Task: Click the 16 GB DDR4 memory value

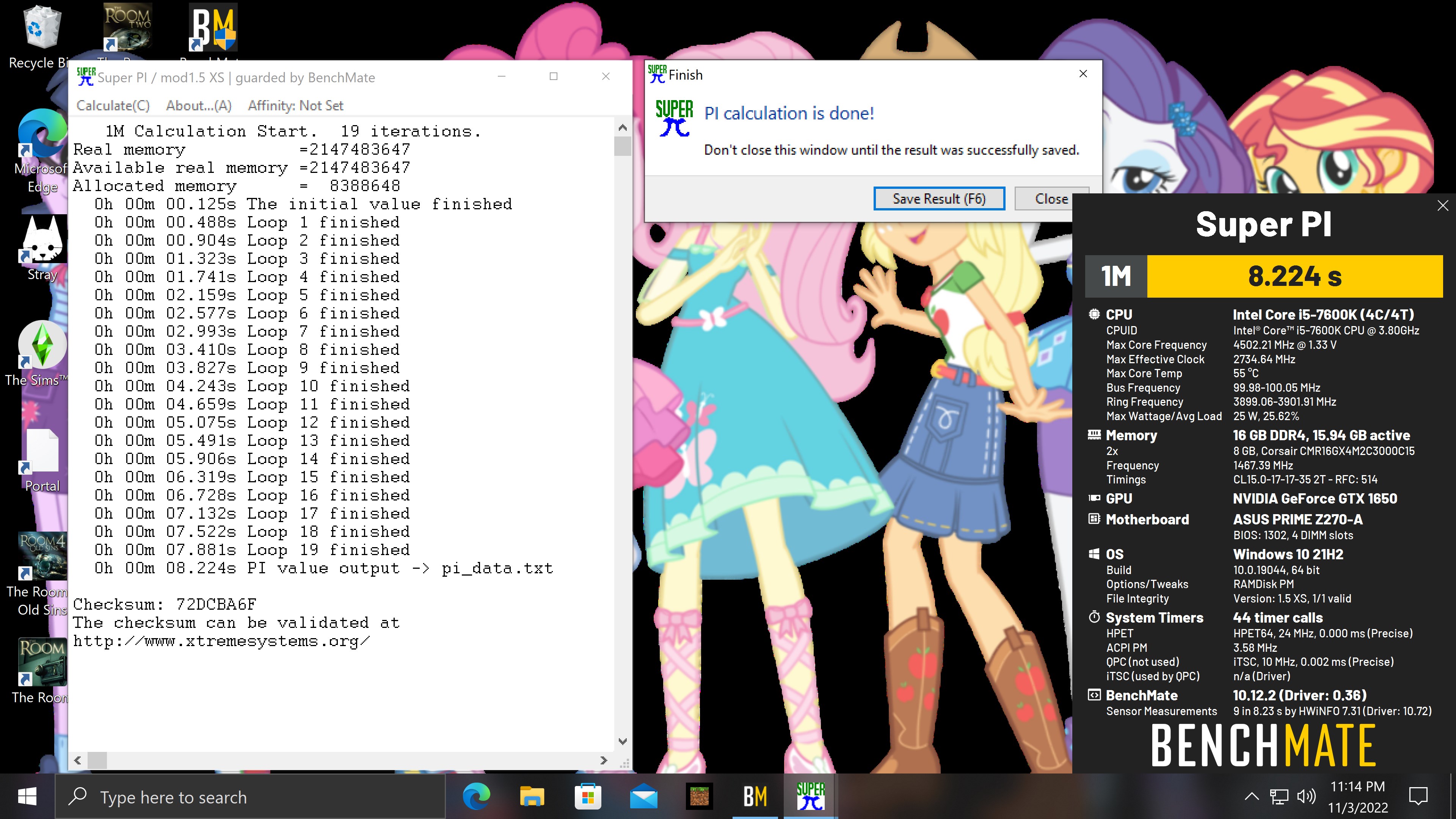Action: pyautogui.click(x=1321, y=435)
